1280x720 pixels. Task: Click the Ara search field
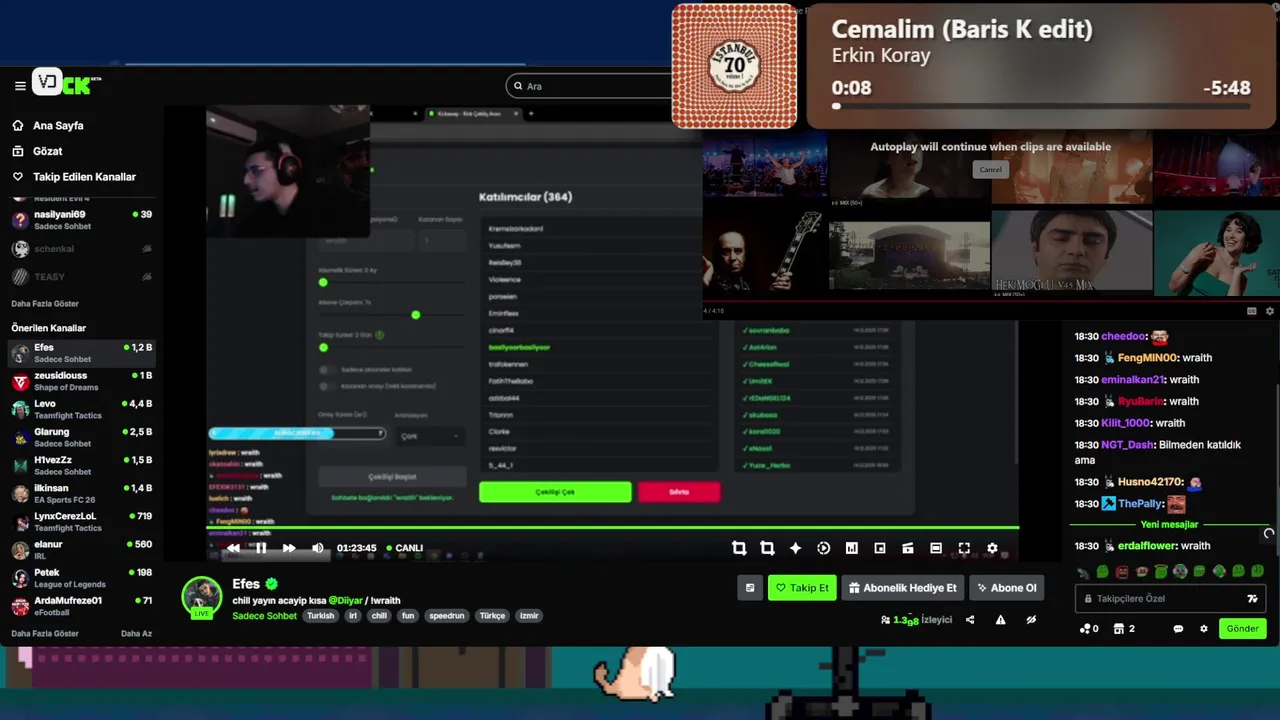point(590,86)
